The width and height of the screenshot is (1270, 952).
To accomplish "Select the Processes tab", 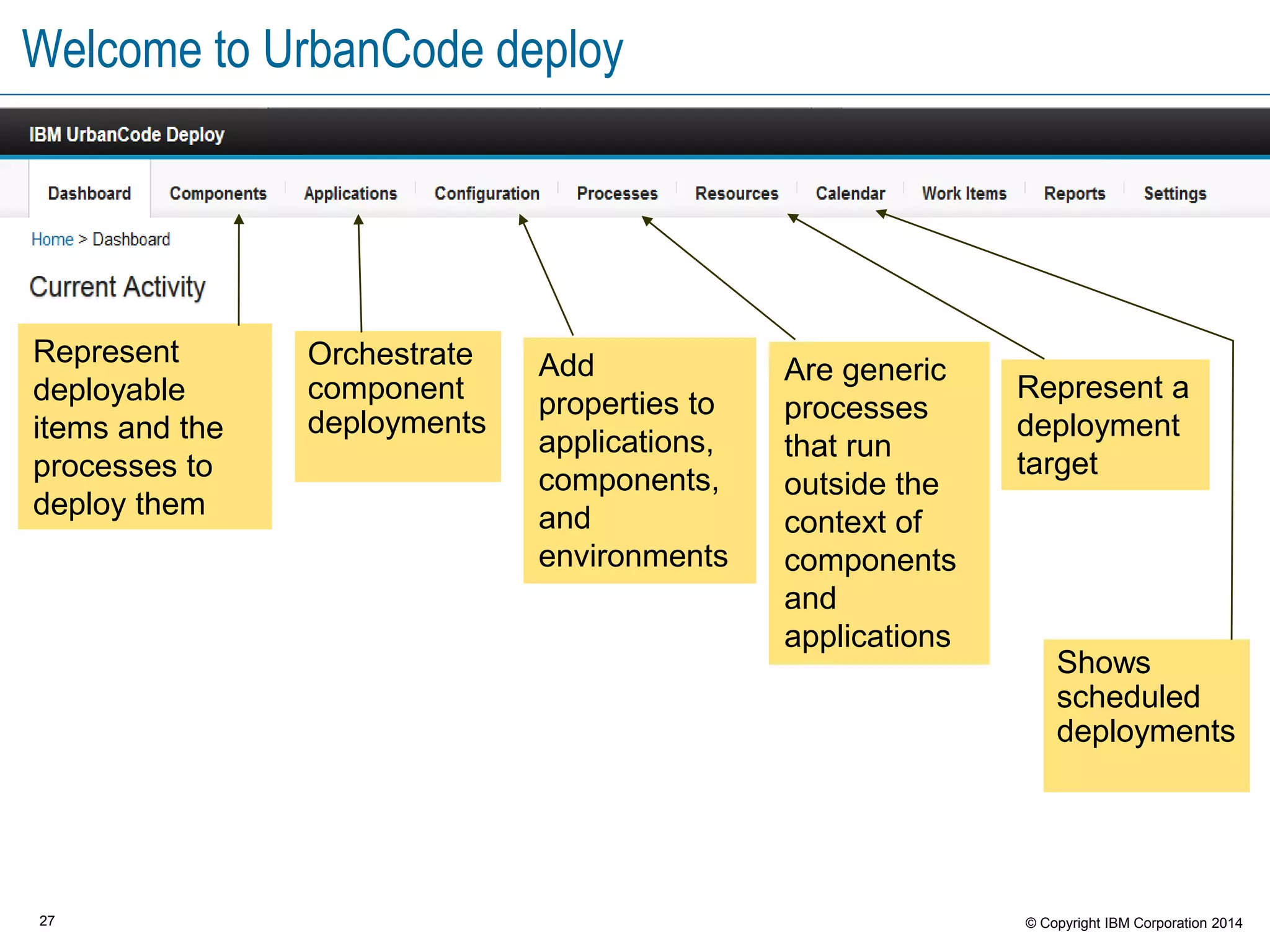I will point(617,193).
